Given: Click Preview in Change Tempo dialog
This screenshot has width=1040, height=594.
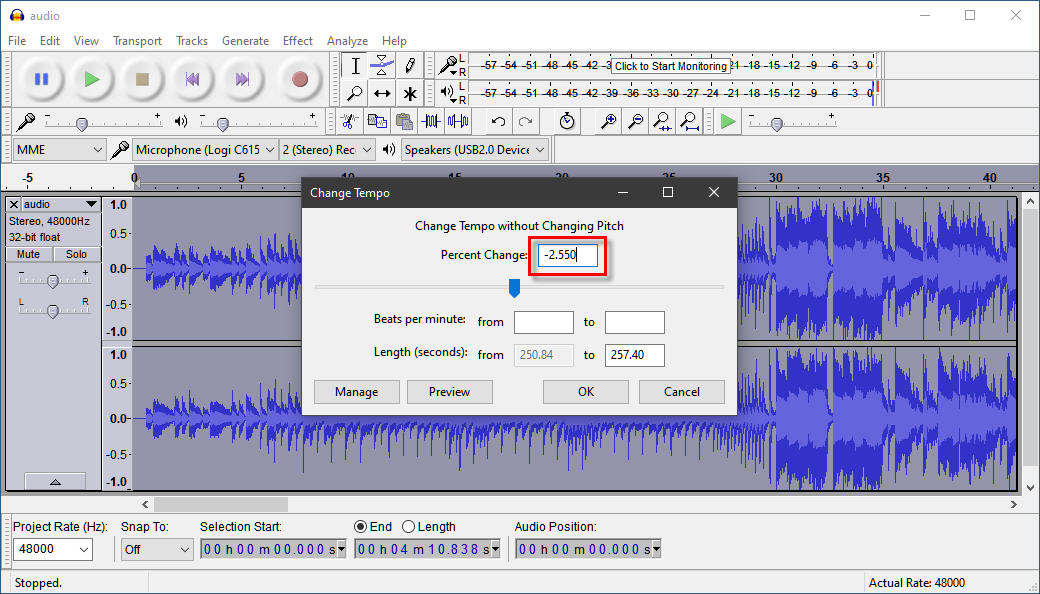Looking at the screenshot, I should (x=449, y=391).
